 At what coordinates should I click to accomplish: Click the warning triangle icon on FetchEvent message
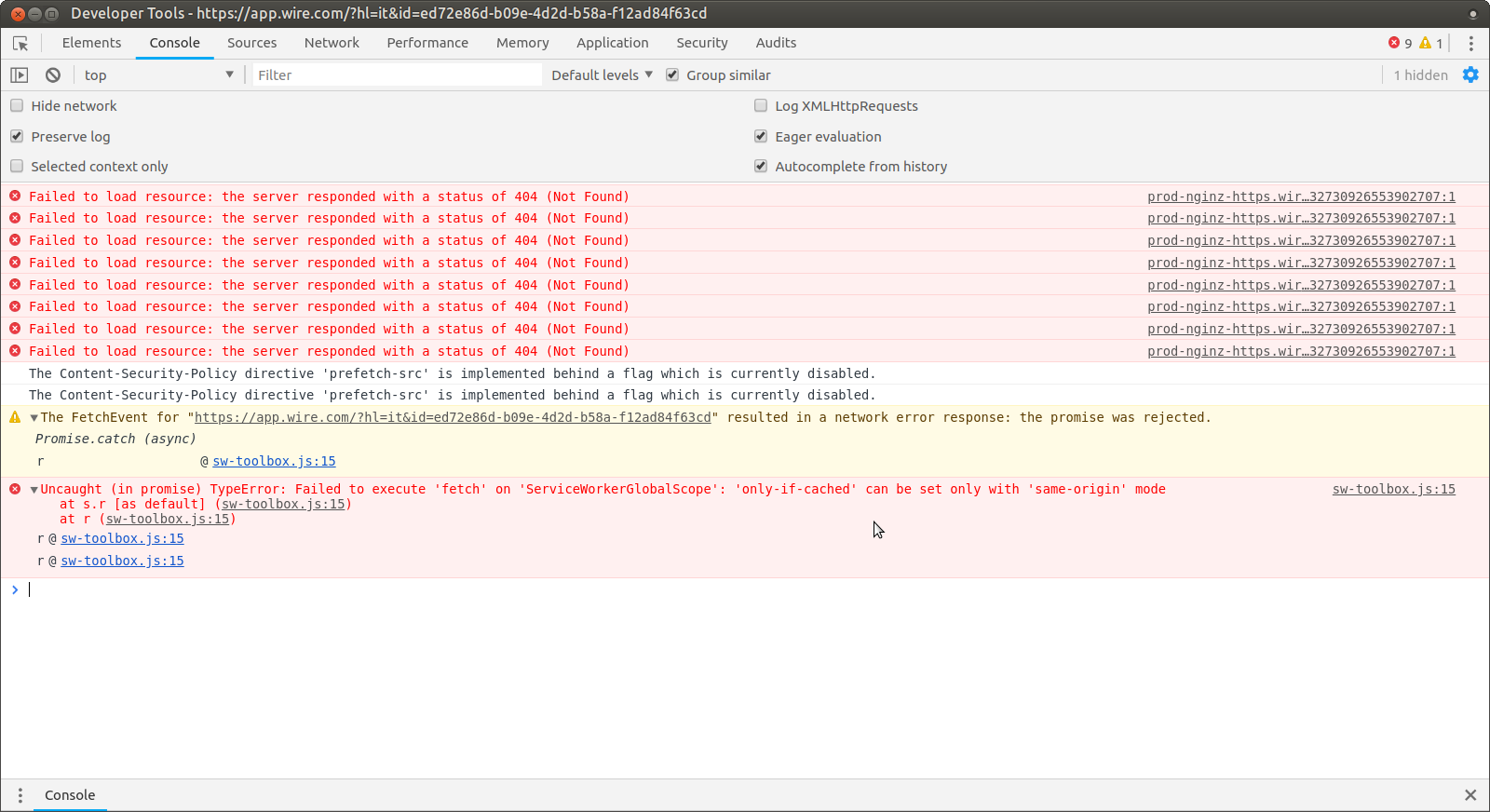15,417
